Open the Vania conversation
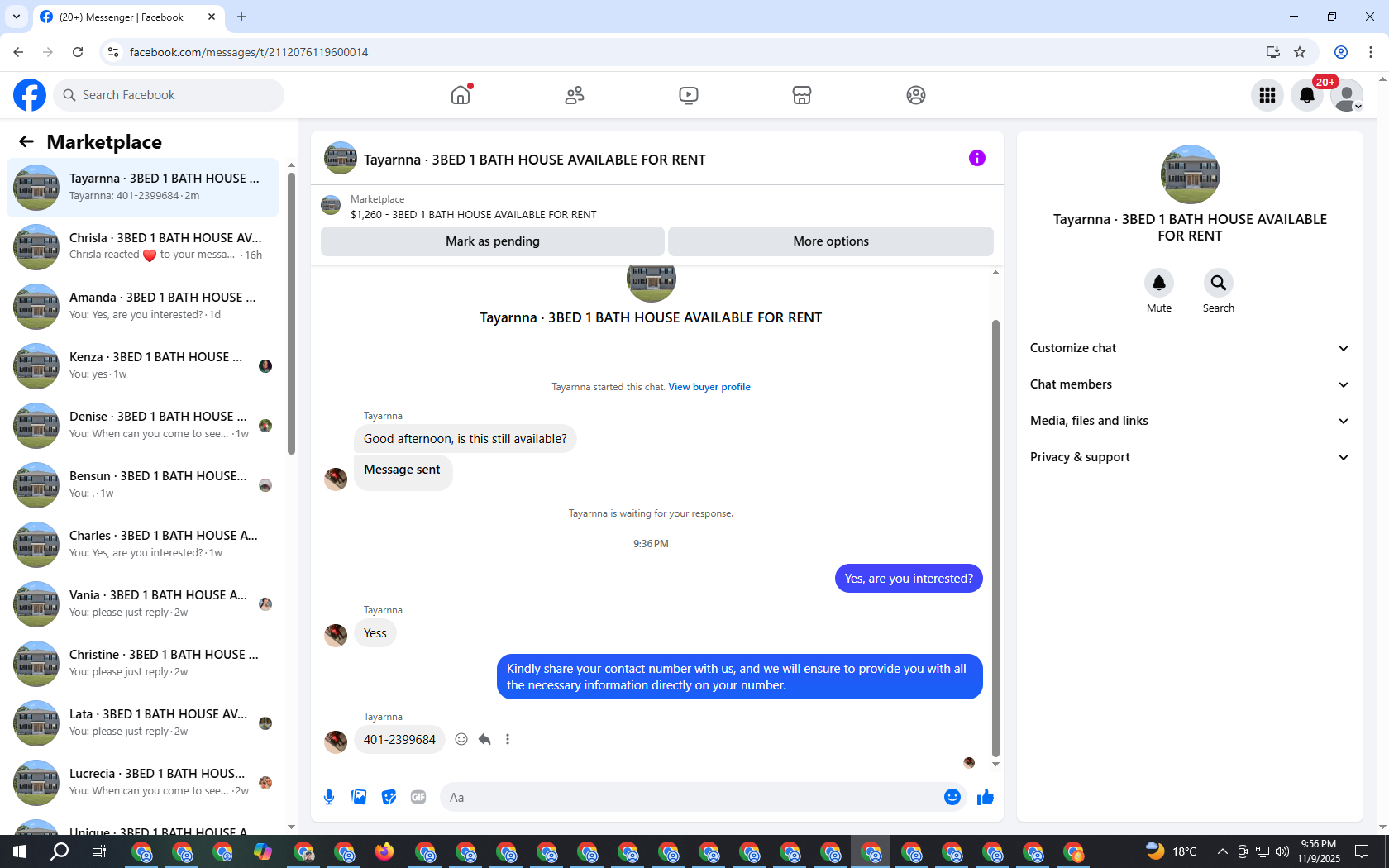This screenshot has width=1389, height=868. pyautogui.click(x=143, y=604)
